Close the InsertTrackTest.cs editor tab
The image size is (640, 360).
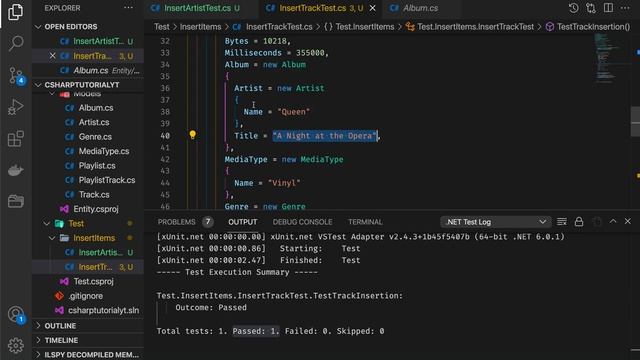372,8
